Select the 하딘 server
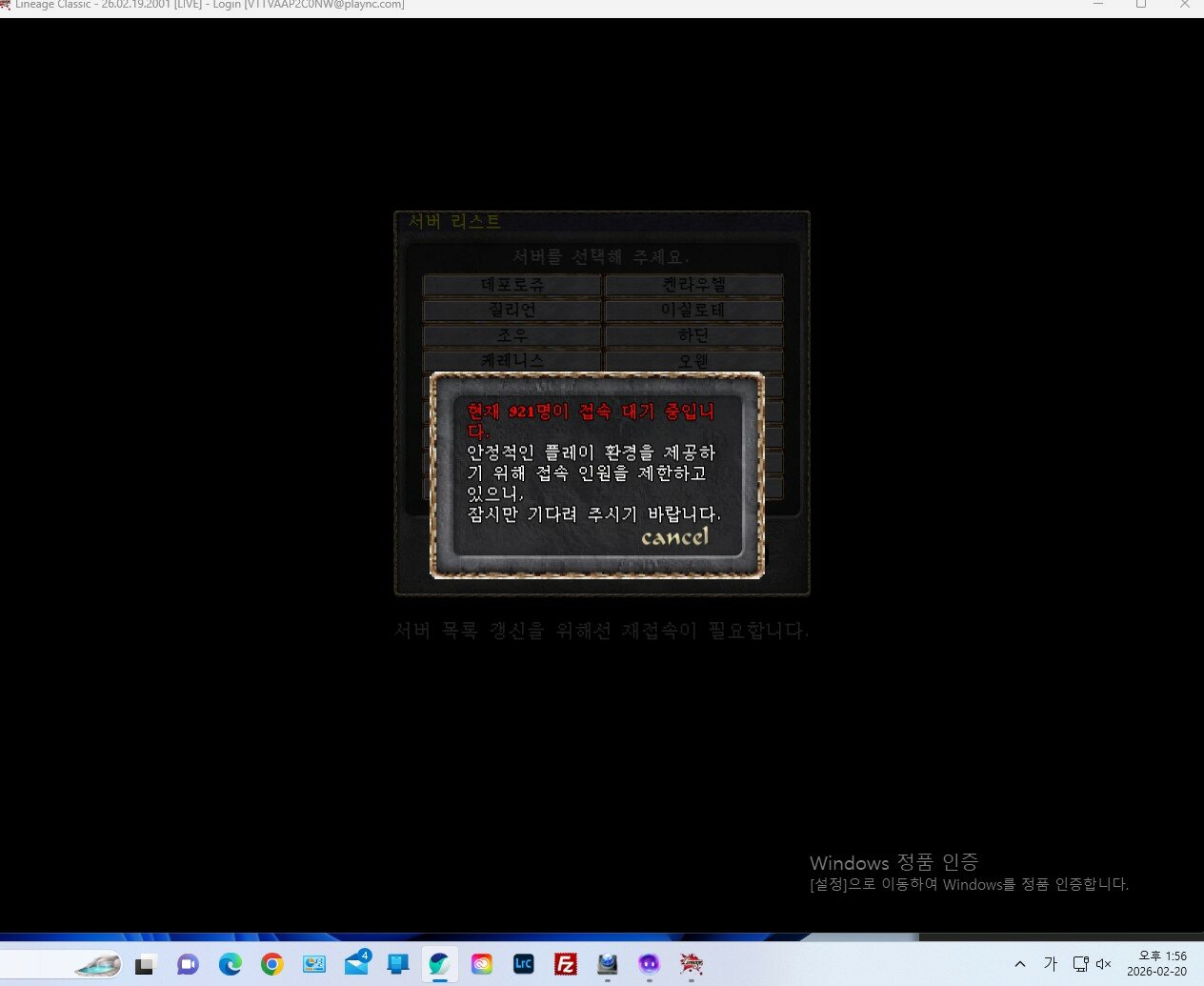Screen dimensions: 1204x986 click(693, 336)
